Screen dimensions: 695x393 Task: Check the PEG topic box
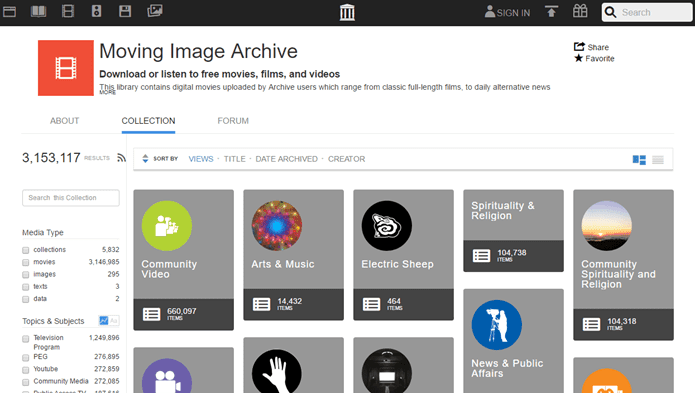click(x=26, y=358)
